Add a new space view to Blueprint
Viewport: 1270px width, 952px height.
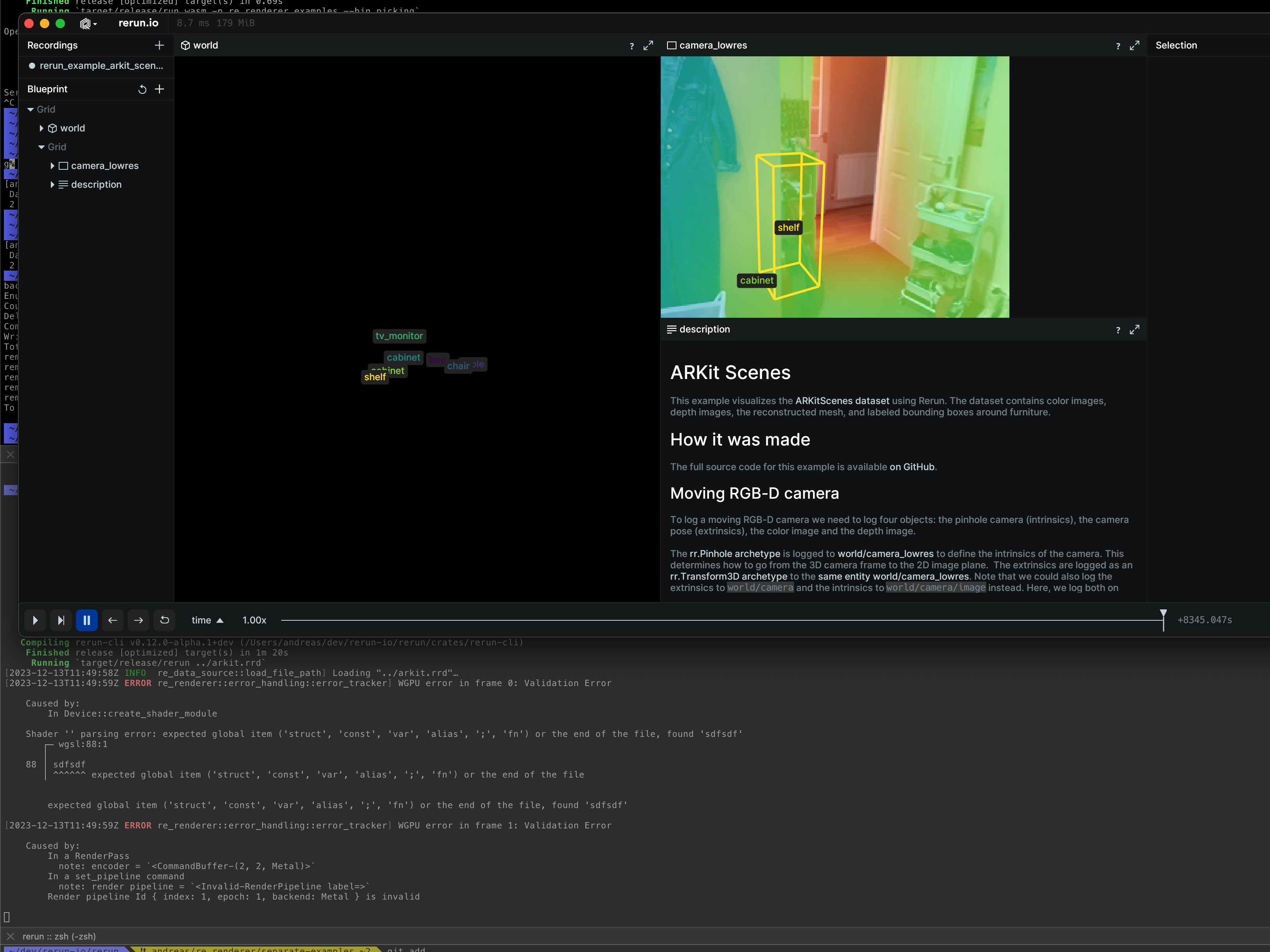pos(160,90)
